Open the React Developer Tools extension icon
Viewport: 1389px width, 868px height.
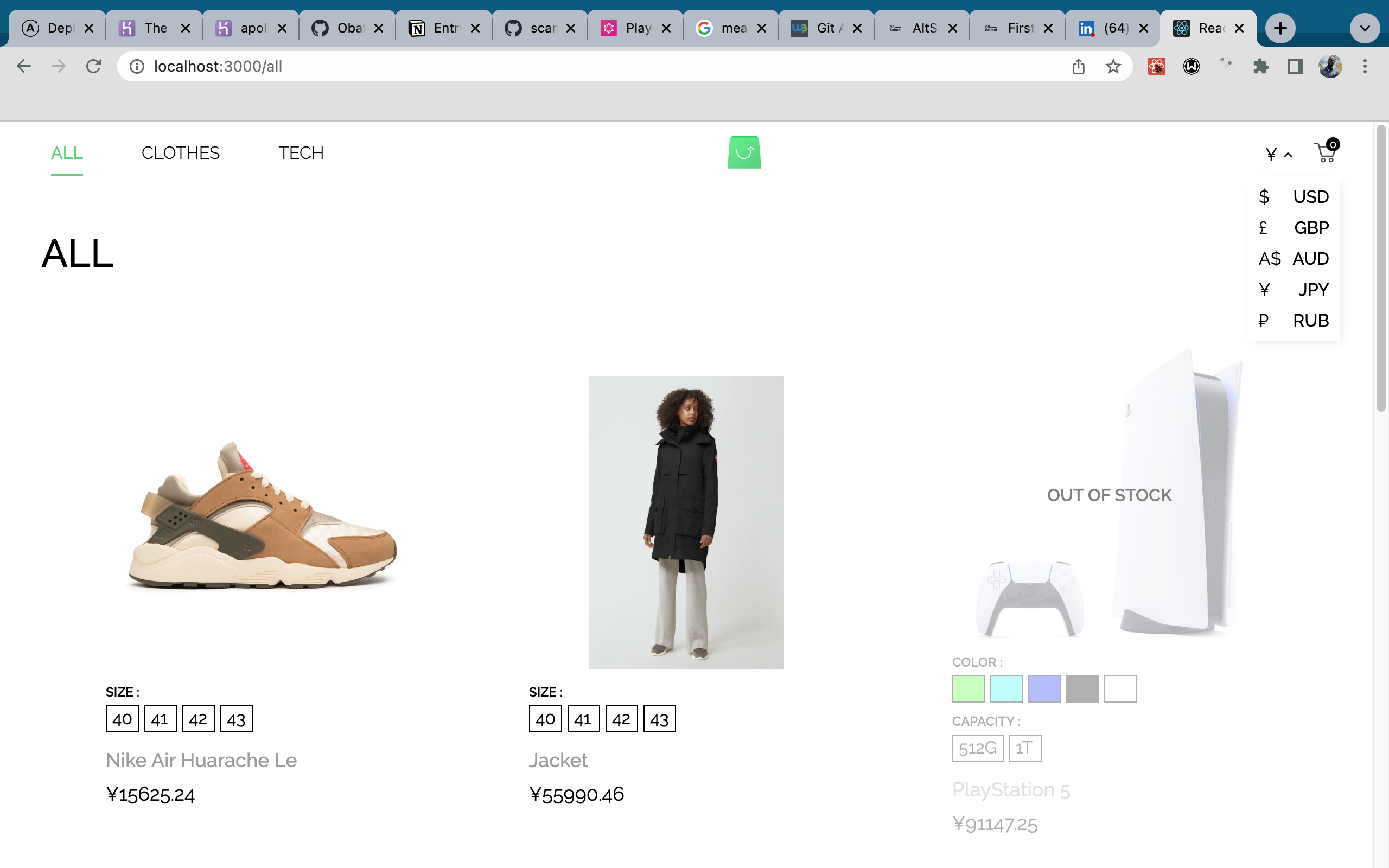(1157, 67)
